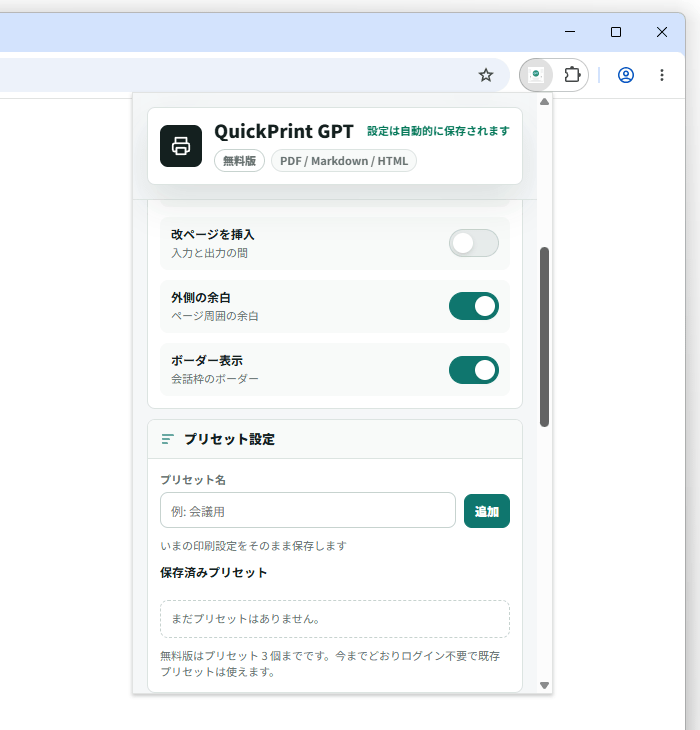Maximize the browser window

(x=616, y=32)
